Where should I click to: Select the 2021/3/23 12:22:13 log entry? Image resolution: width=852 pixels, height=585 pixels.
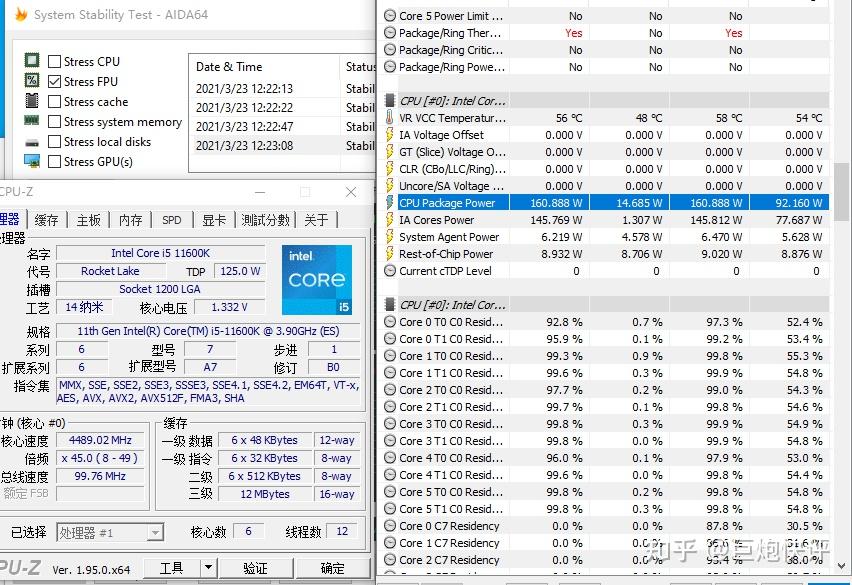coord(283,89)
